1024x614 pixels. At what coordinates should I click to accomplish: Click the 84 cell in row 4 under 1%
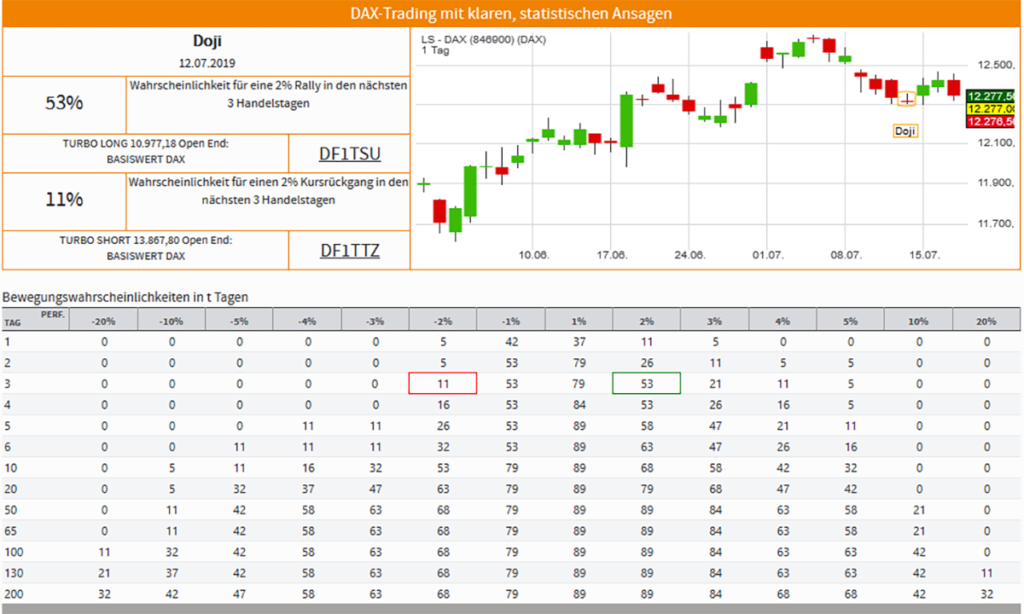pyautogui.click(x=579, y=405)
